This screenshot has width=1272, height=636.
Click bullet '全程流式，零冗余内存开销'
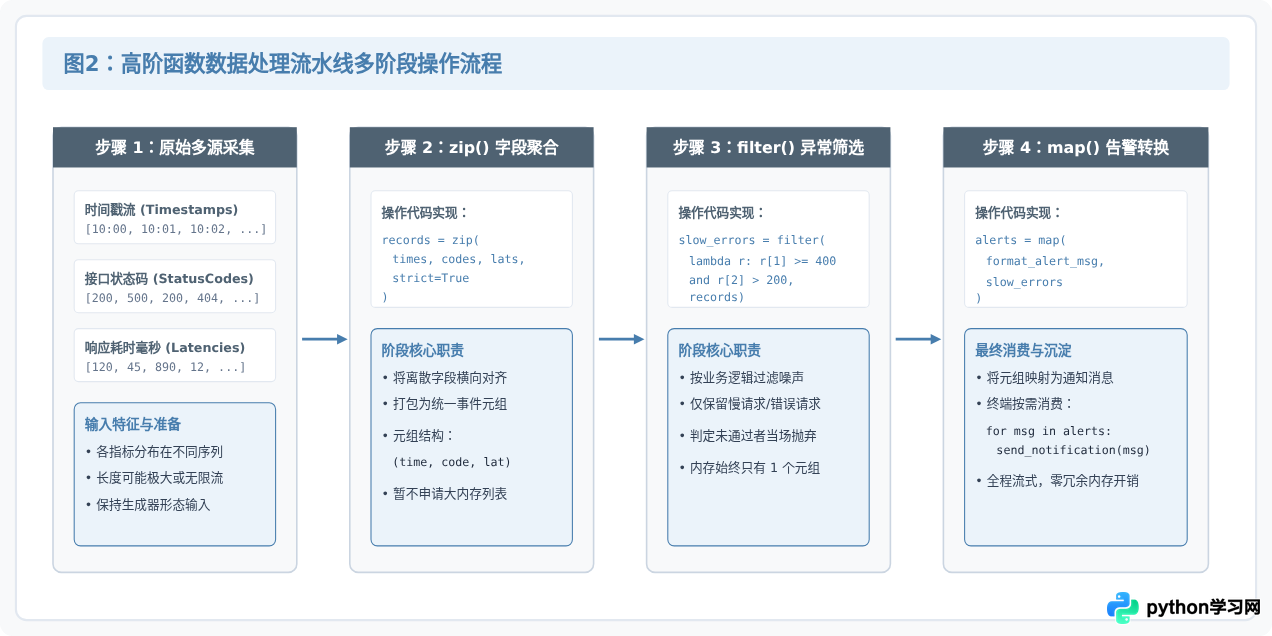coord(1057,481)
